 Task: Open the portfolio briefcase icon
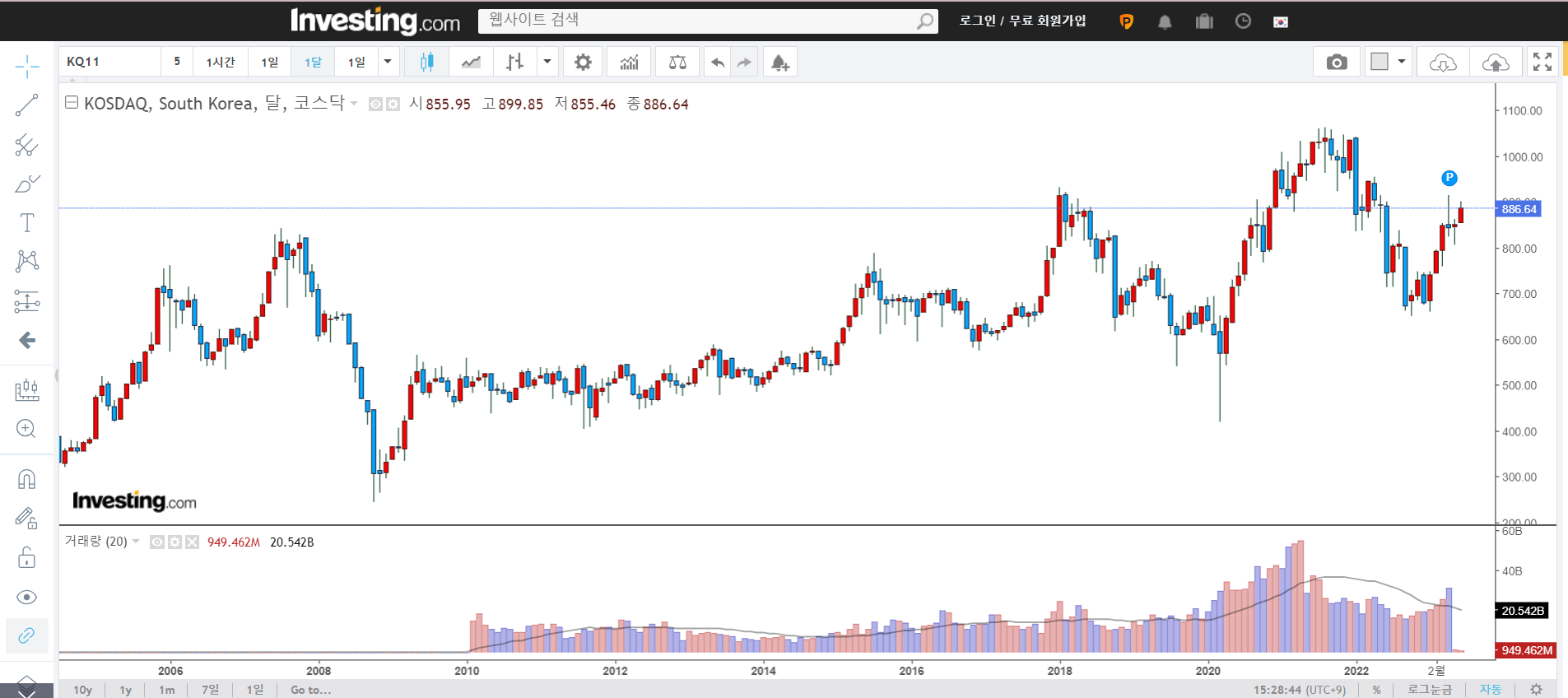click(1204, 21)
